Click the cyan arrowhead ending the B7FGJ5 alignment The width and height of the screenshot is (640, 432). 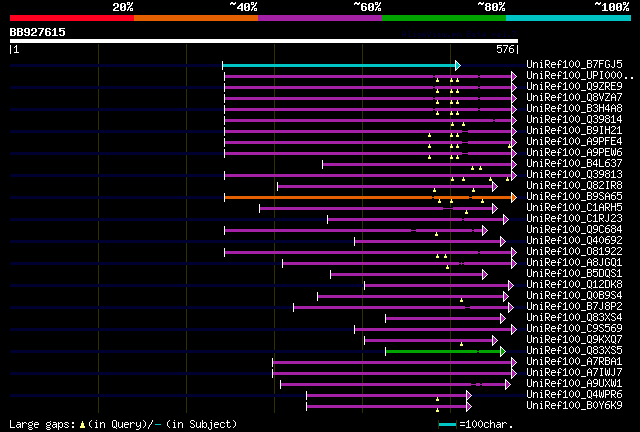tap(458, 65)
